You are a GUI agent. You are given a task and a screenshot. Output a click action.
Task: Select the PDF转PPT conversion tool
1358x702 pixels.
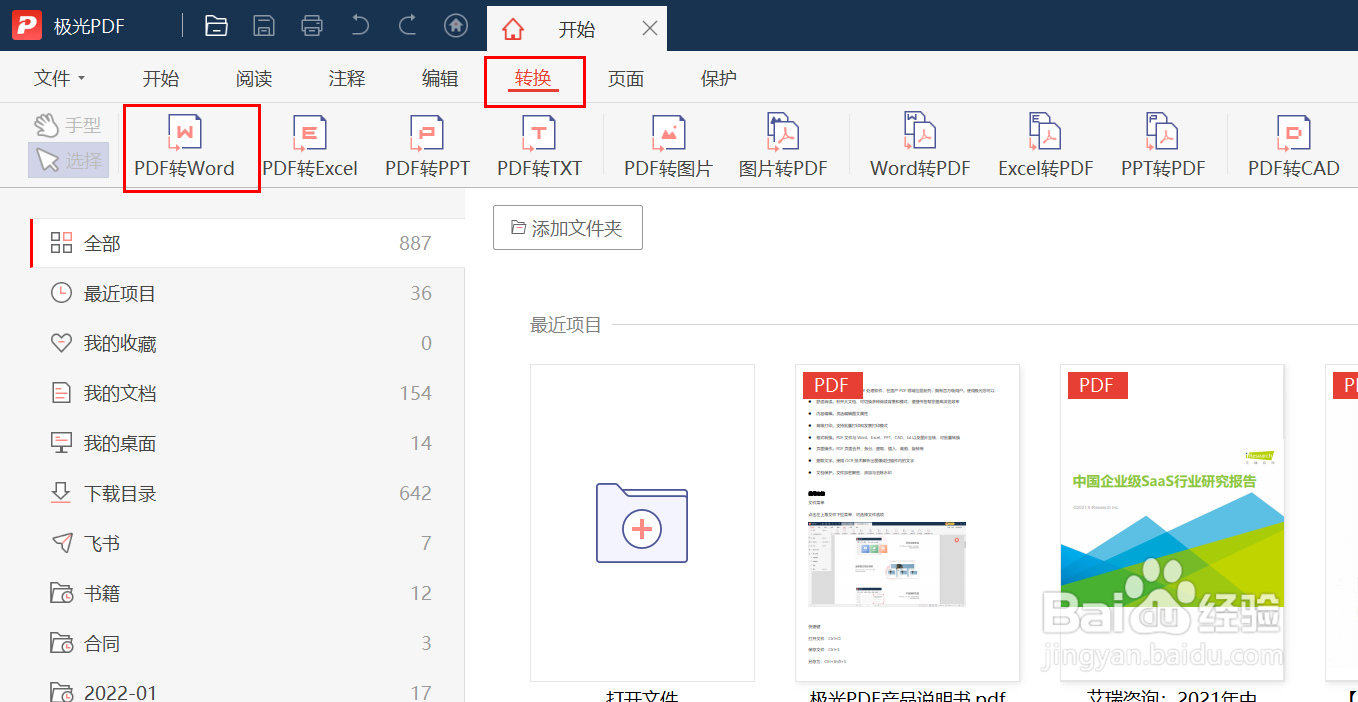pyautogui.click(x=425, y=145)
